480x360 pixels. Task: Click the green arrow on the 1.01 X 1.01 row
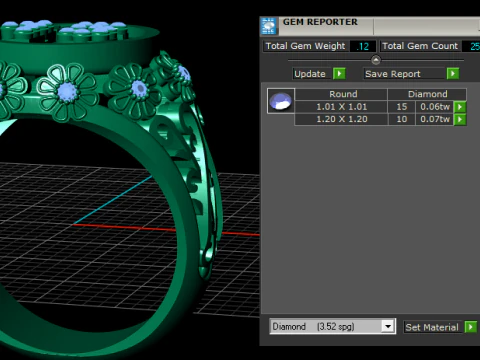tap(460, 107)
